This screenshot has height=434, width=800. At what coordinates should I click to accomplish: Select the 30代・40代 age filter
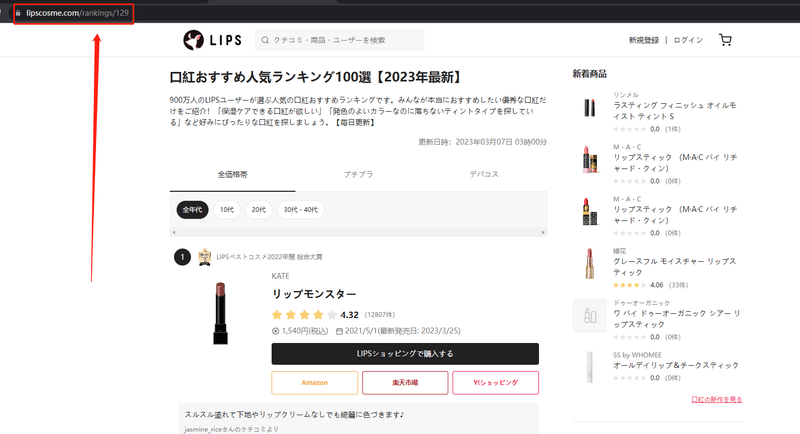tap(301, 210)
